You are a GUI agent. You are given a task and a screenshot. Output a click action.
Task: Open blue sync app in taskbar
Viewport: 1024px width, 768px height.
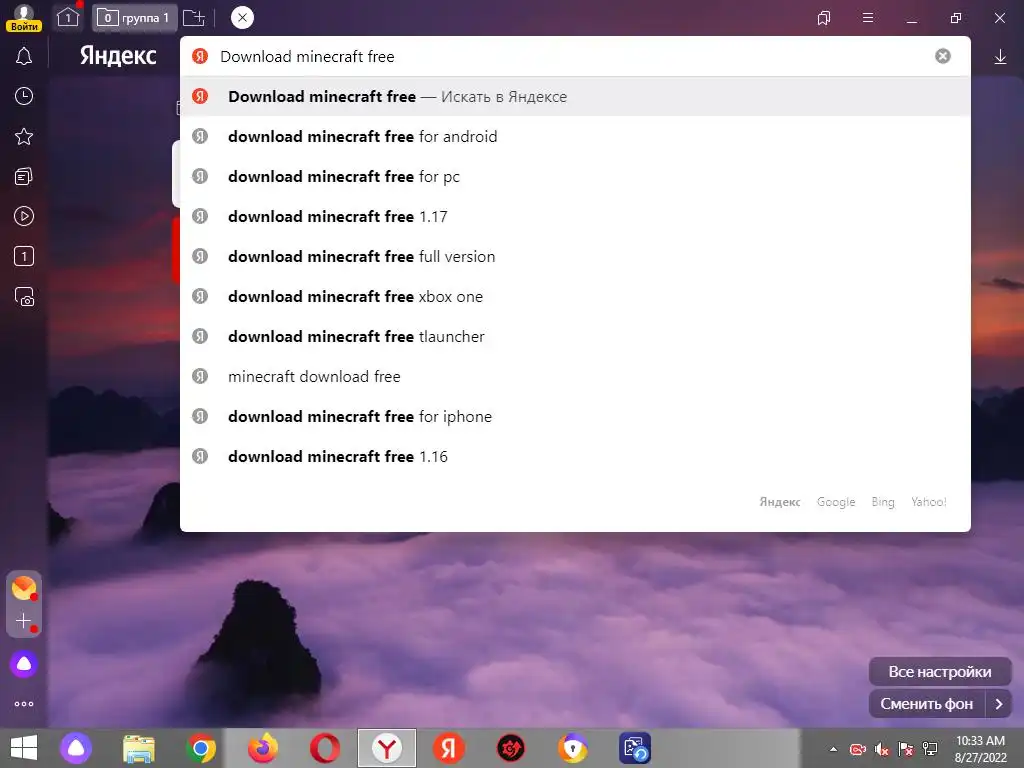click(x=635, y=748)
